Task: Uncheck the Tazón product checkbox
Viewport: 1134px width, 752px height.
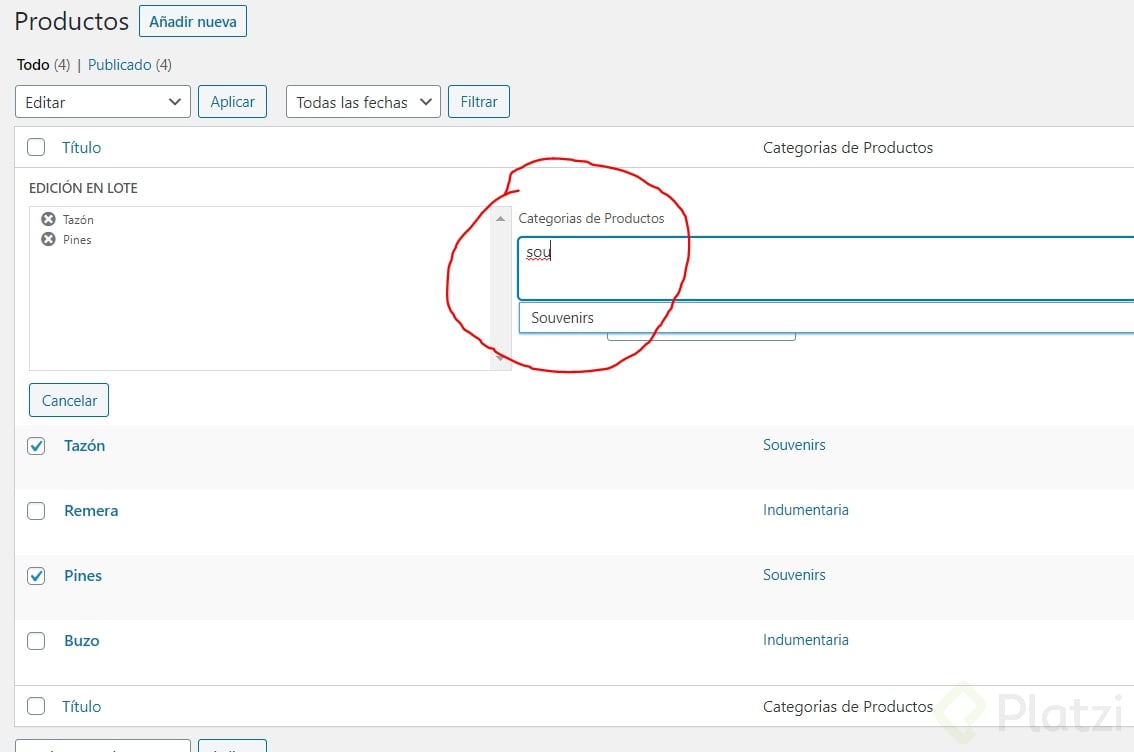Action: click(36, 446)
